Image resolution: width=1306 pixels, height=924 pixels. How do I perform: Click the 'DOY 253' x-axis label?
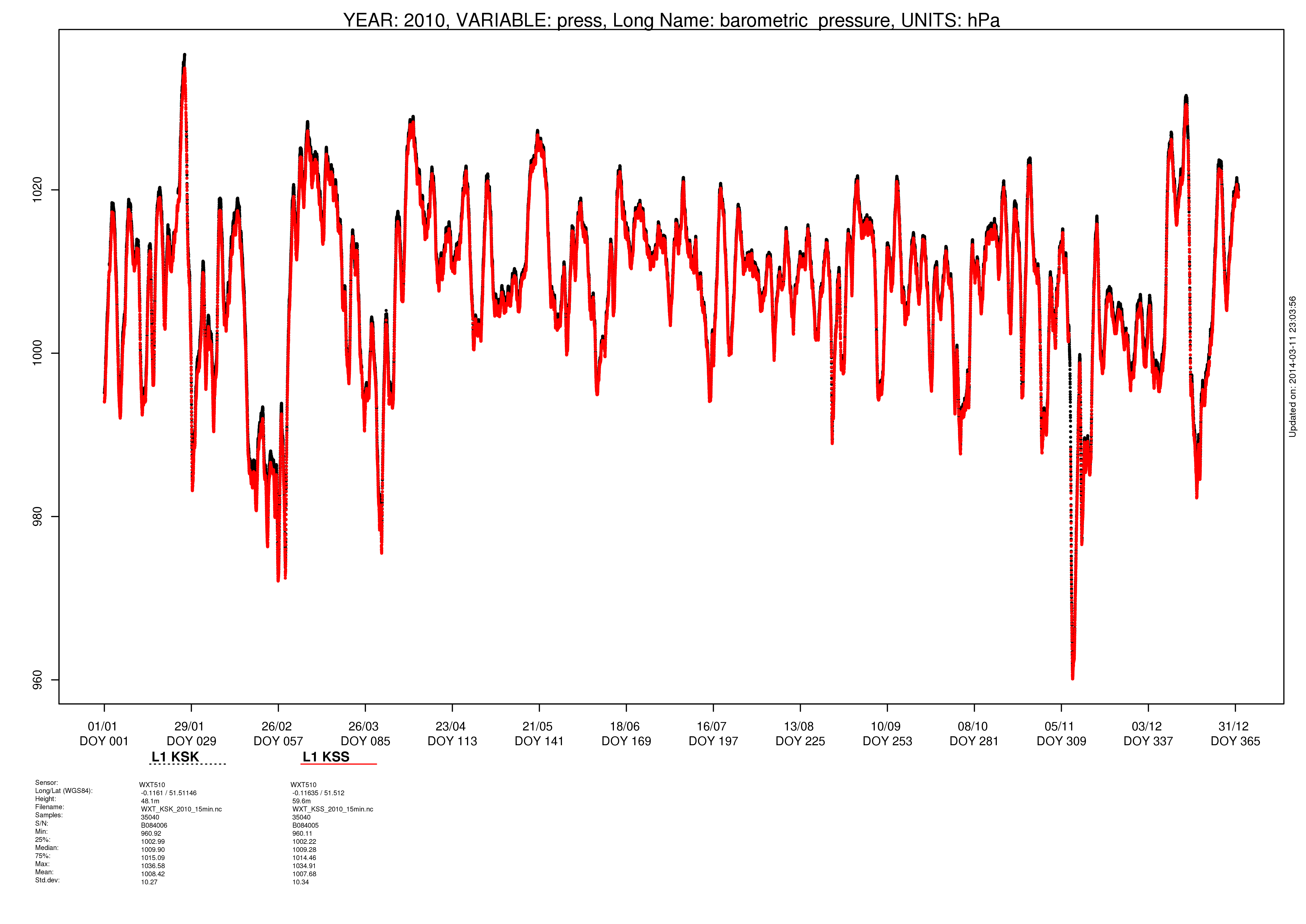887,741
